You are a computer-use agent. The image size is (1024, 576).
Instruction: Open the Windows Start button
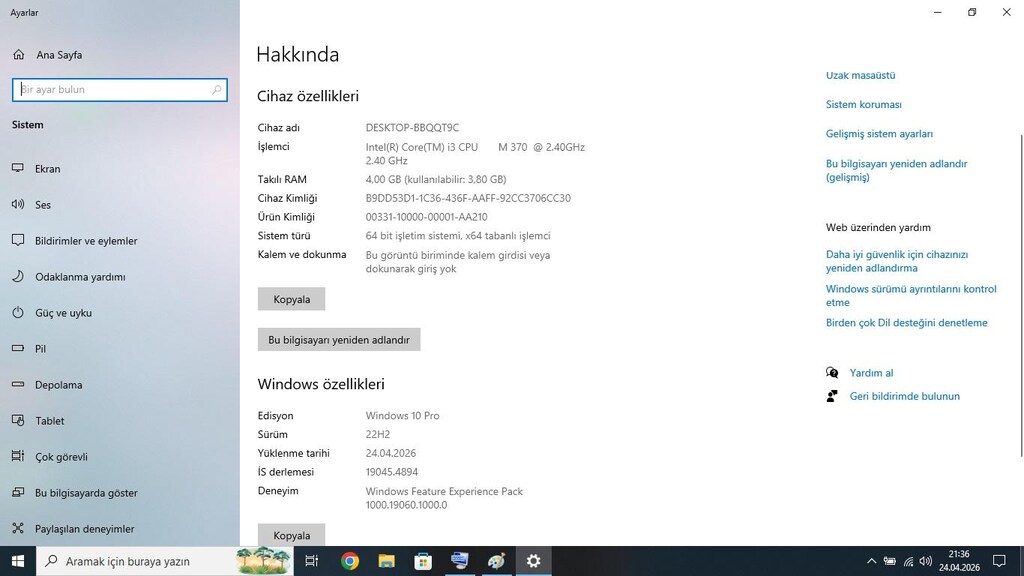coord(18,561)
